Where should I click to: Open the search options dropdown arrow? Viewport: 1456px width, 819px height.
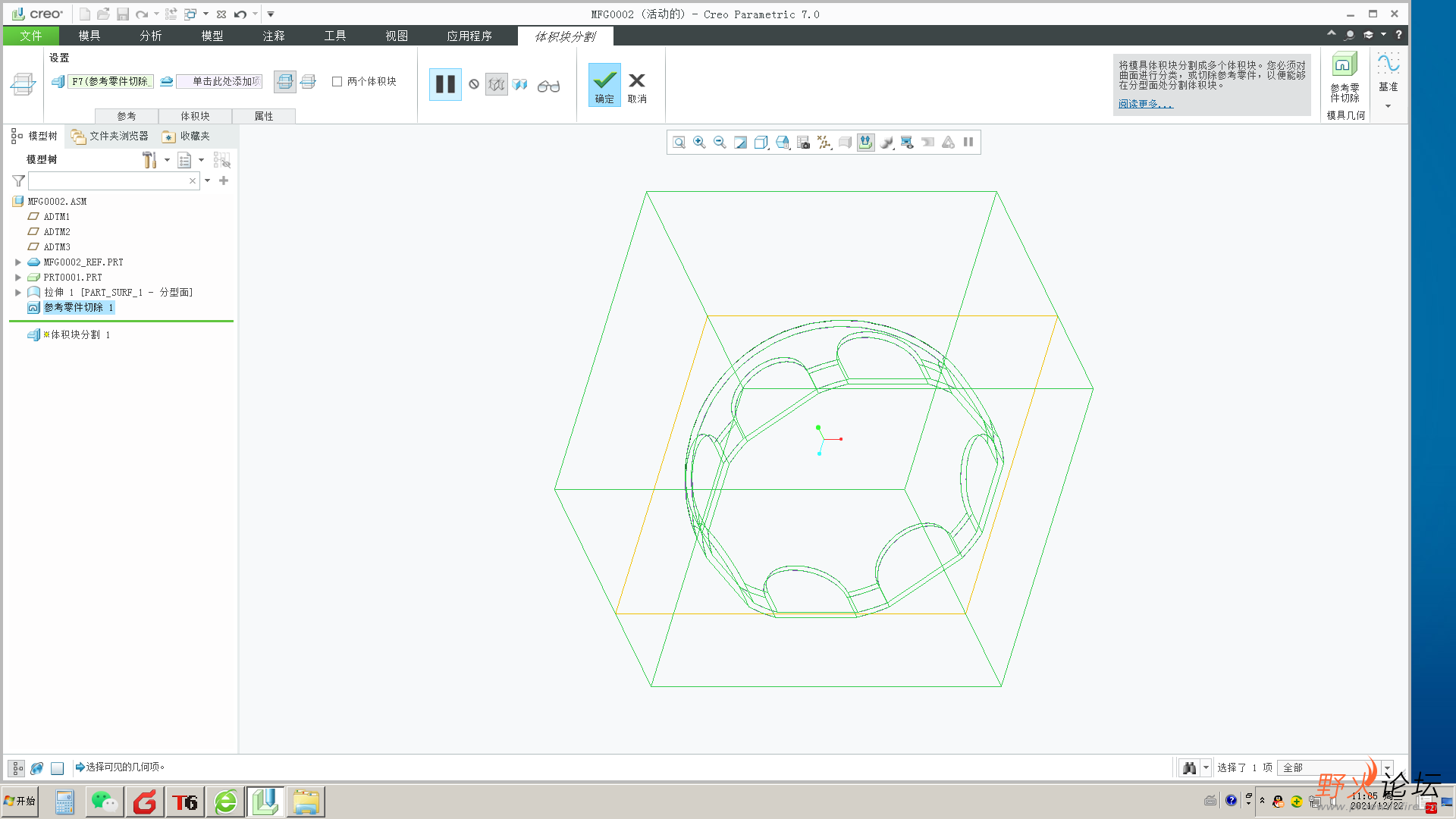pos(208,181)
